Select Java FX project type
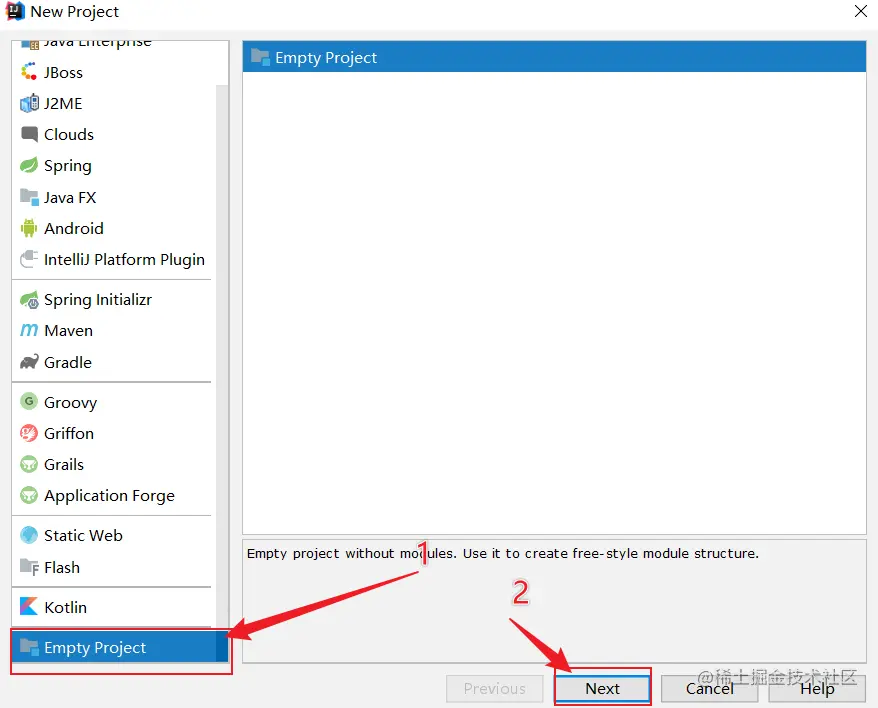Screen dimensions: 878x708 (x=114, y=197)
